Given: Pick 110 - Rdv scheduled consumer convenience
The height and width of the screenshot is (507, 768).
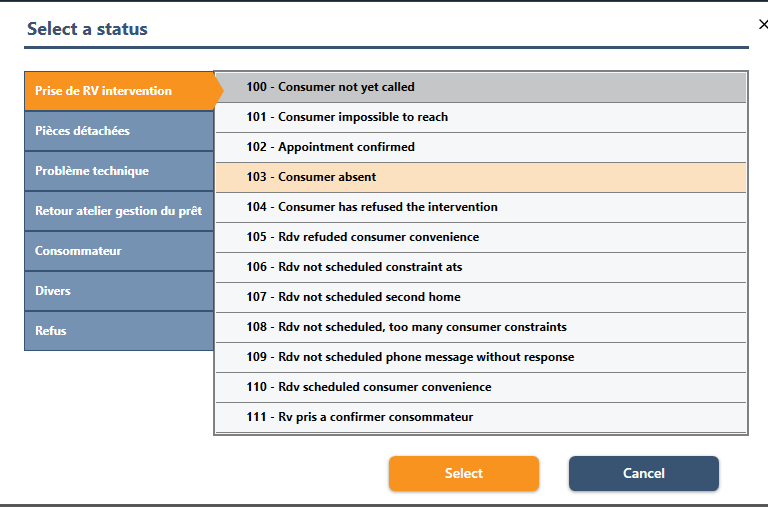Looking at the screenshot, I should point(480,387).
